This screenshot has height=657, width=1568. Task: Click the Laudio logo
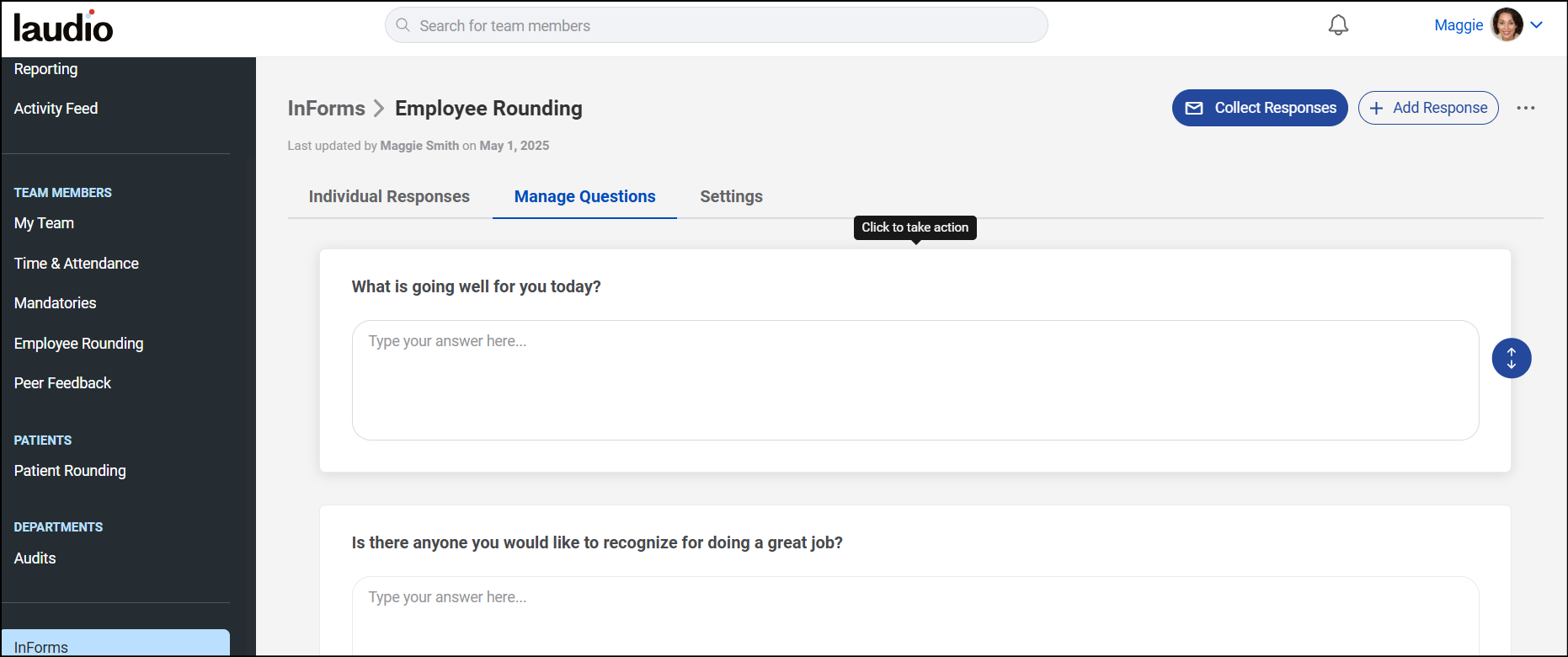(63, 27)
